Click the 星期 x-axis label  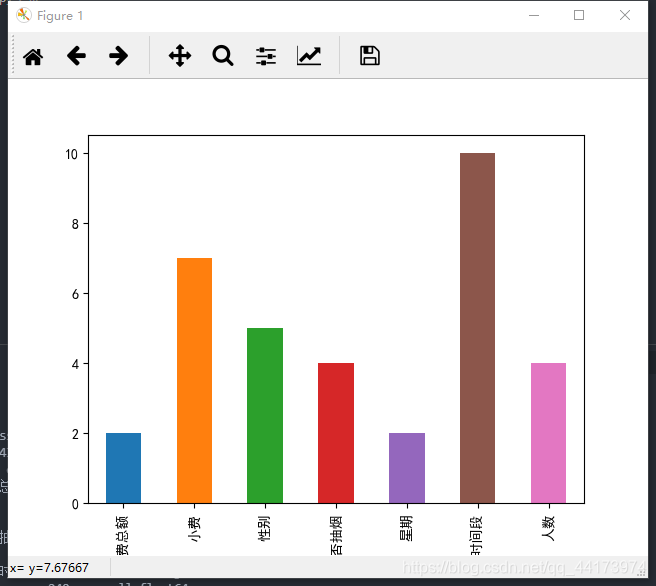(407, 528)
